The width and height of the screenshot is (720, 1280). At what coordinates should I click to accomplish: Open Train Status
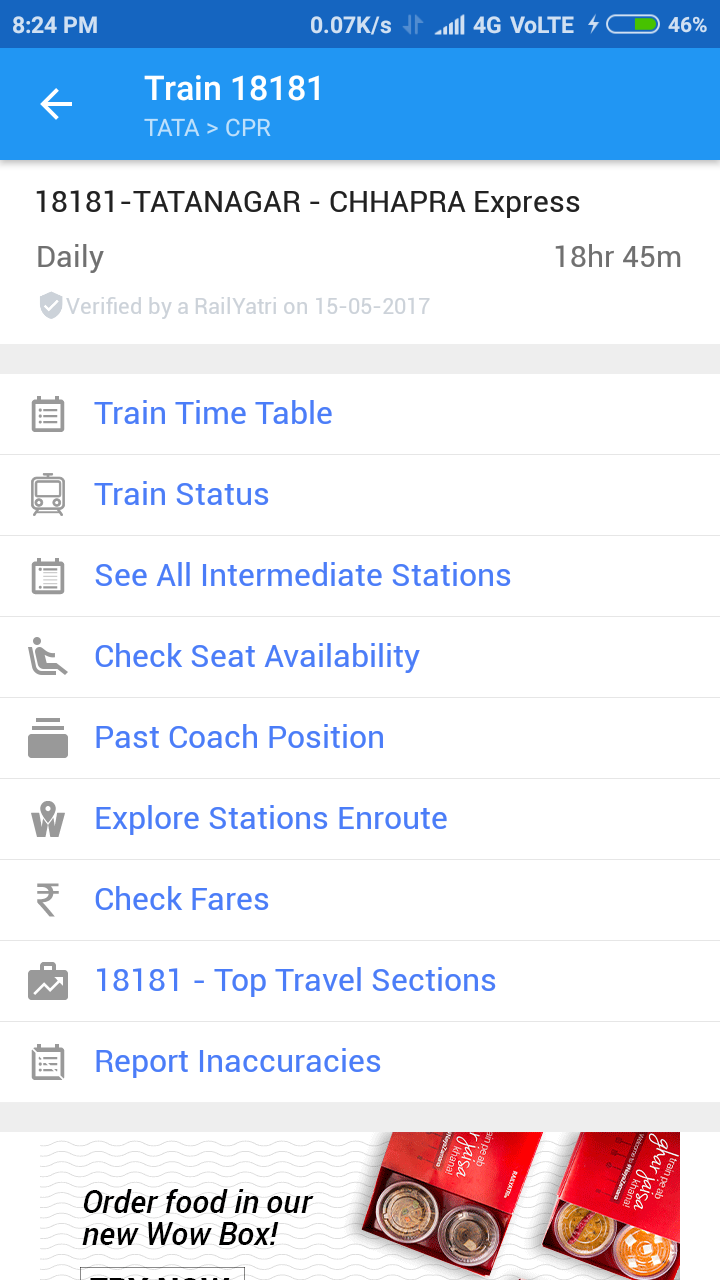coord(181,495)
